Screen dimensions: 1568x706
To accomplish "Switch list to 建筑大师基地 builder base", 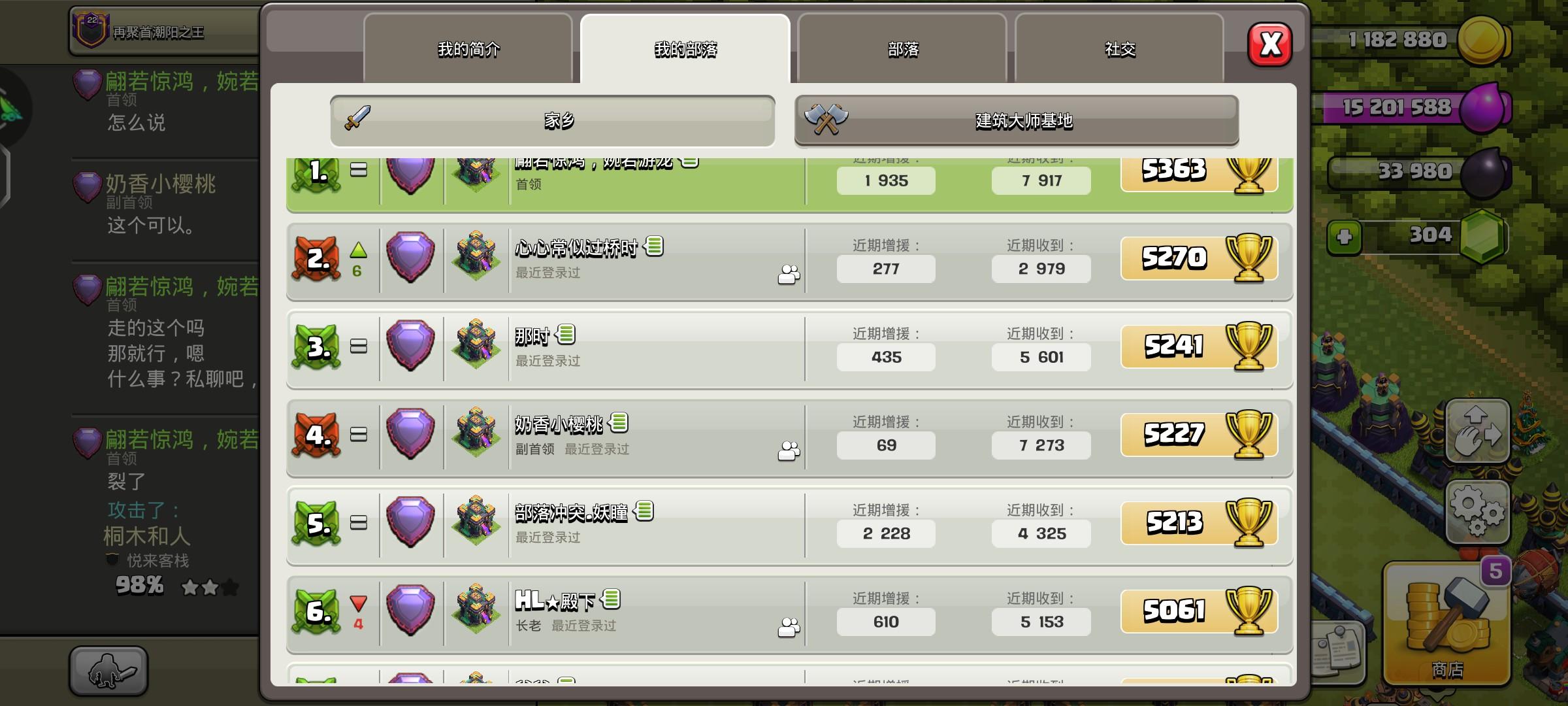I will click(x=1017, y=121).
